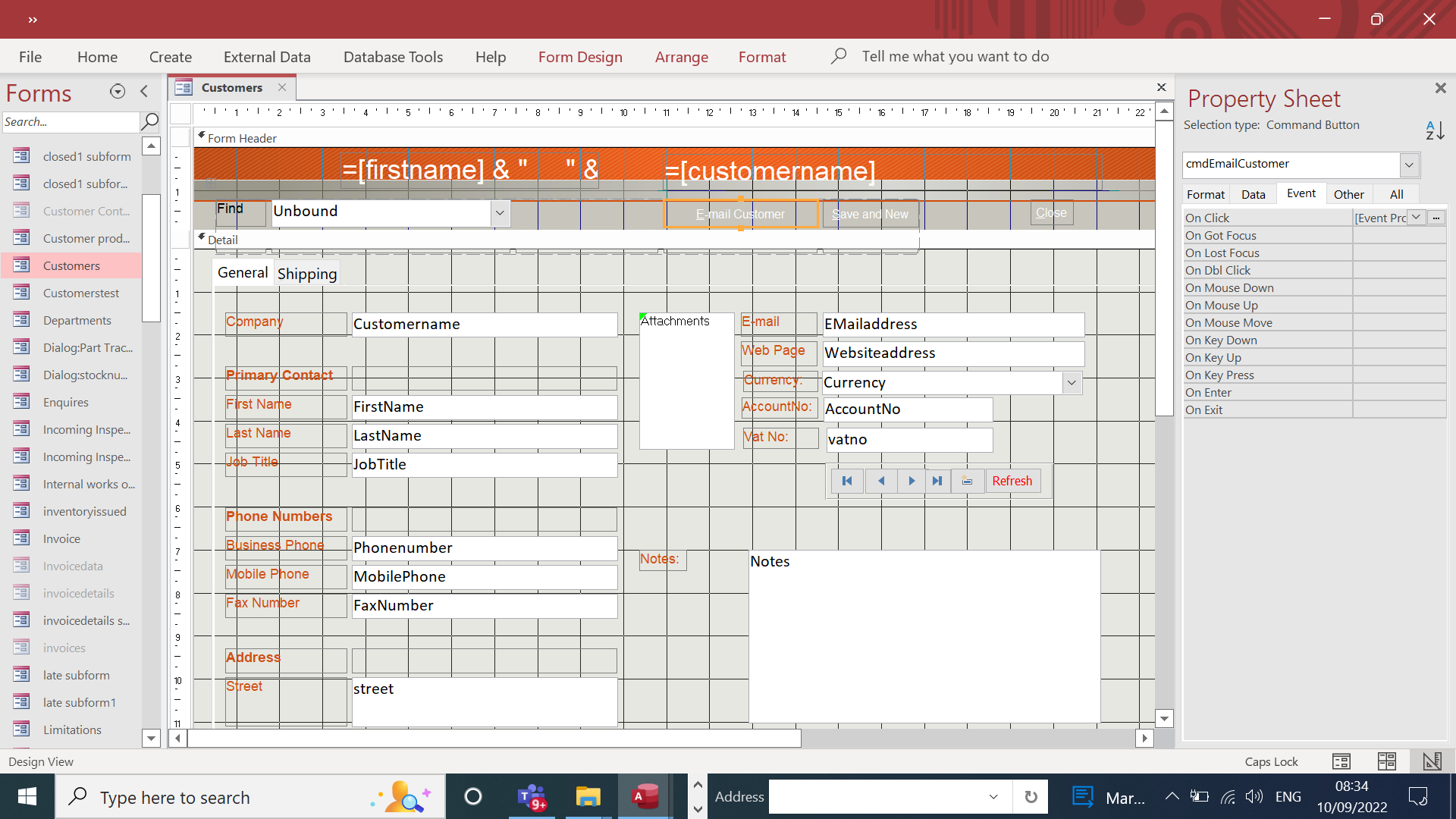The width and height of the screenshot is (1456, 819).
Task: Select the Save and New button
Action: [x=870, y=215]
